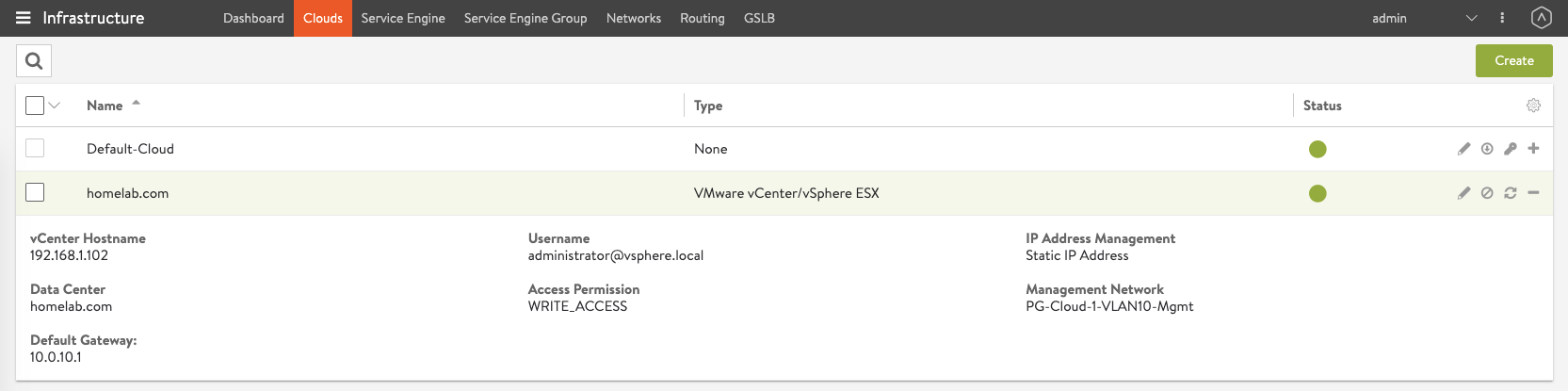Click the search magnifier icon
This screenshot has width=1568, height=391.
[34, 61]
